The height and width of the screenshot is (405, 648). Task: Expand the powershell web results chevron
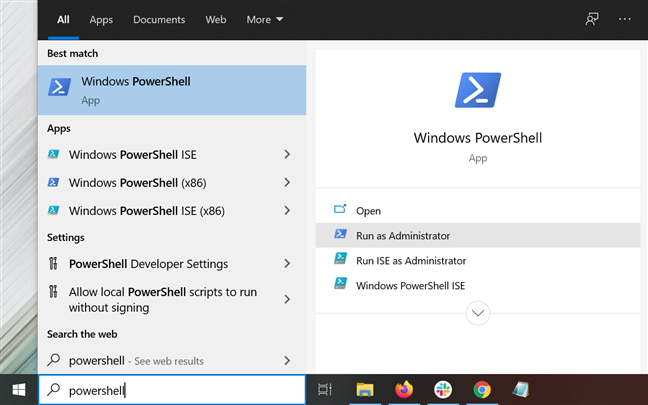(287, 360)
